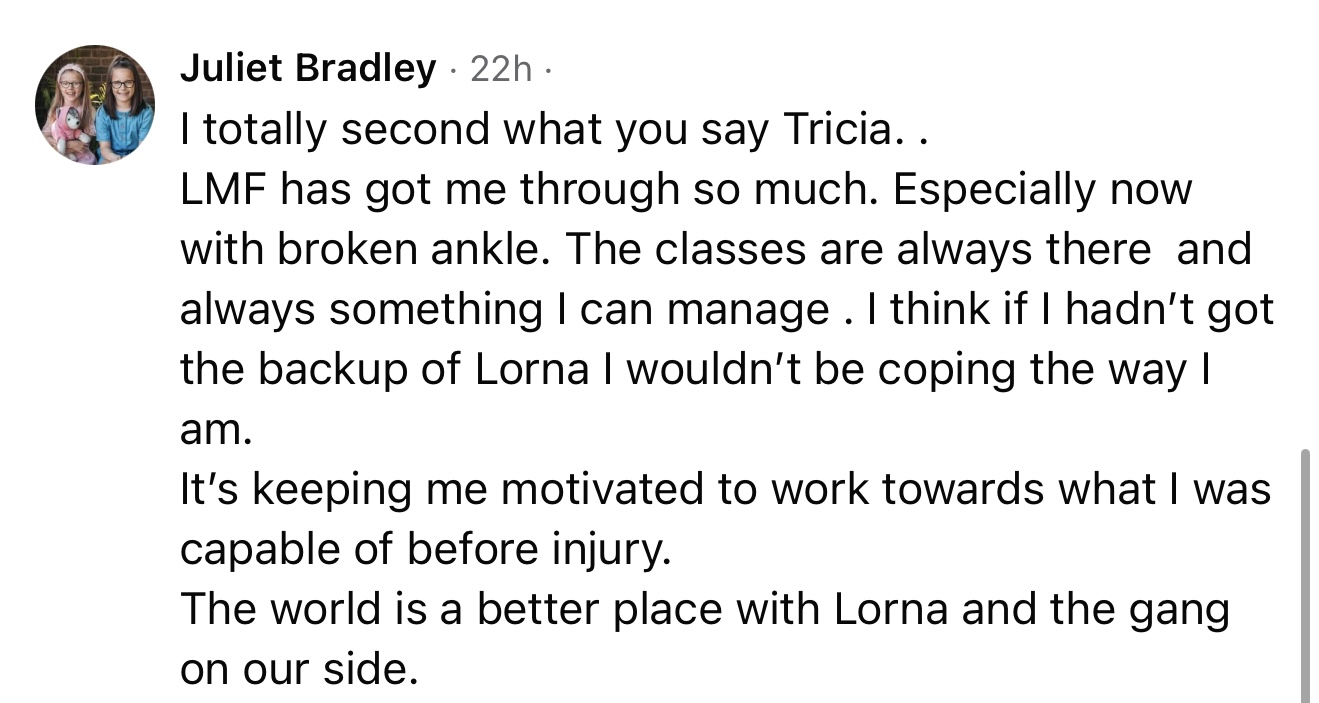The width and height of the screenshot is (1319, 703).
Task: Click 'Lorna' in 'Lorna and the gang'
Action: coord(891,609)
